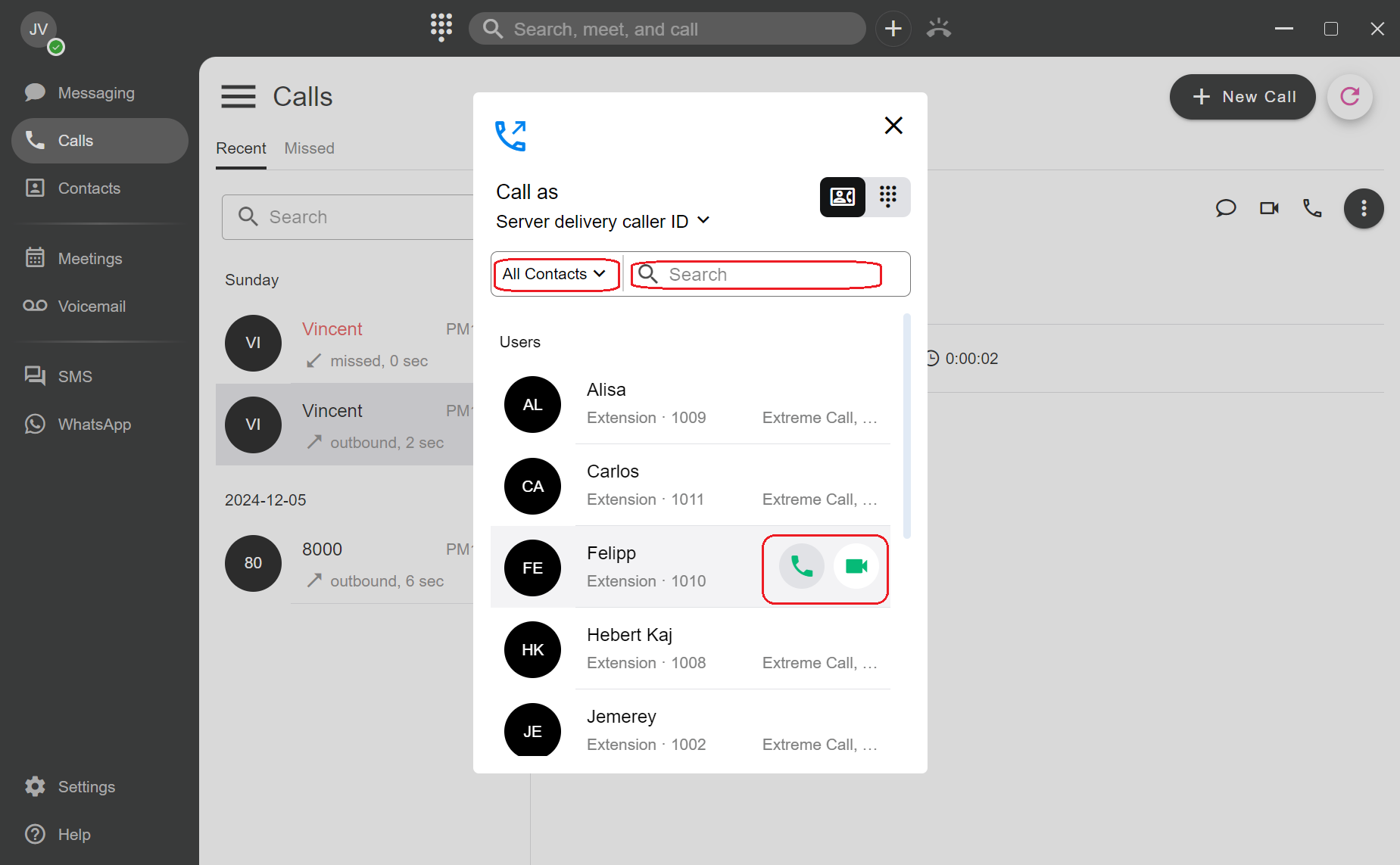Open more options three-dot menu

[1364, 208]
